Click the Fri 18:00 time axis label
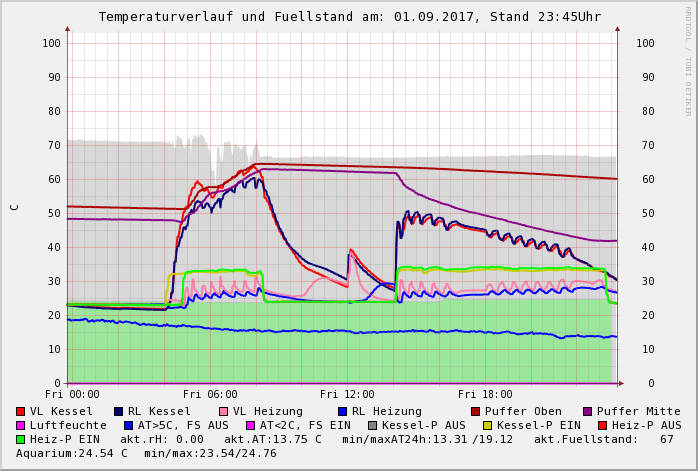 [x=485, y=394]
